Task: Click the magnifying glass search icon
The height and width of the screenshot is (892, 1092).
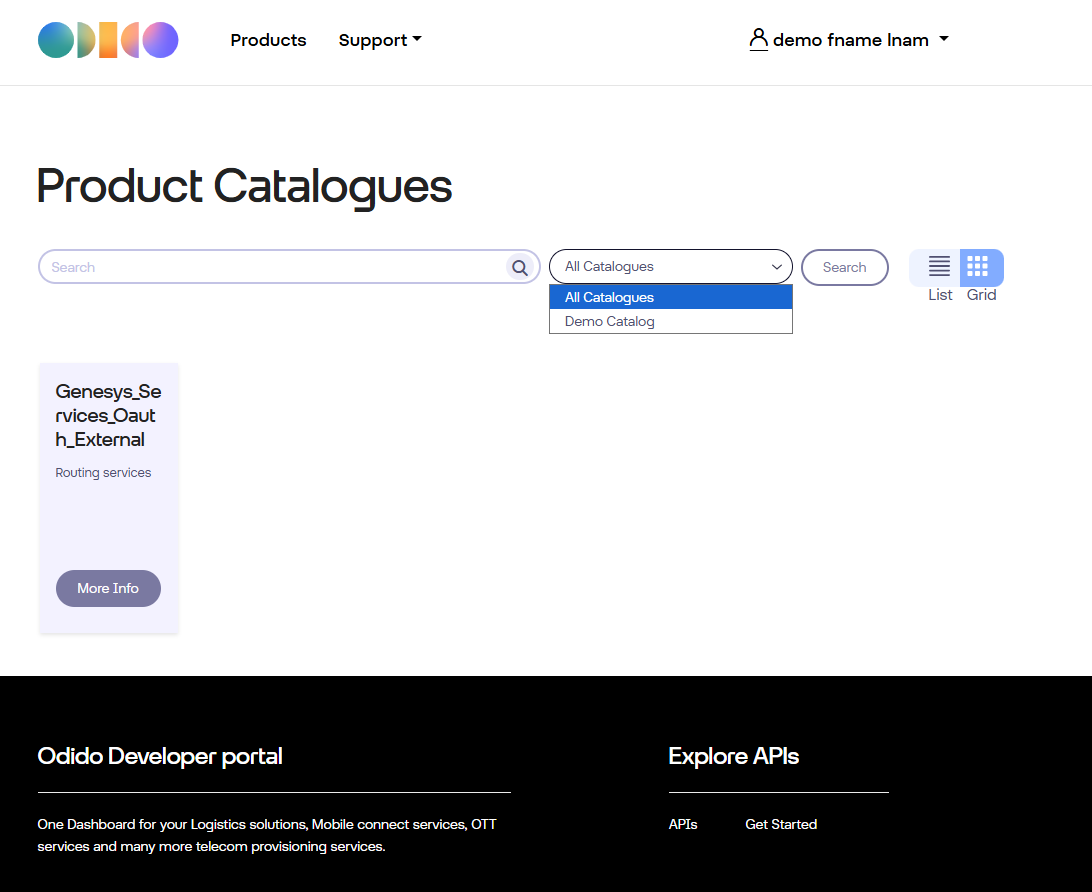Action: coord(519,267)
